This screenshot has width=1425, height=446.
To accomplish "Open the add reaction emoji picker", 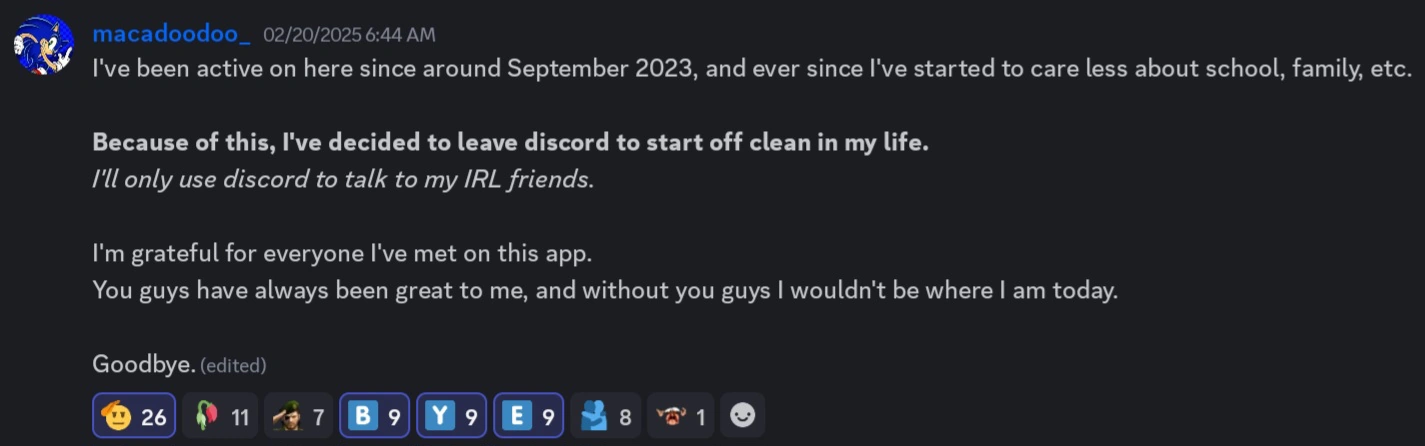I will click(742, 415).
